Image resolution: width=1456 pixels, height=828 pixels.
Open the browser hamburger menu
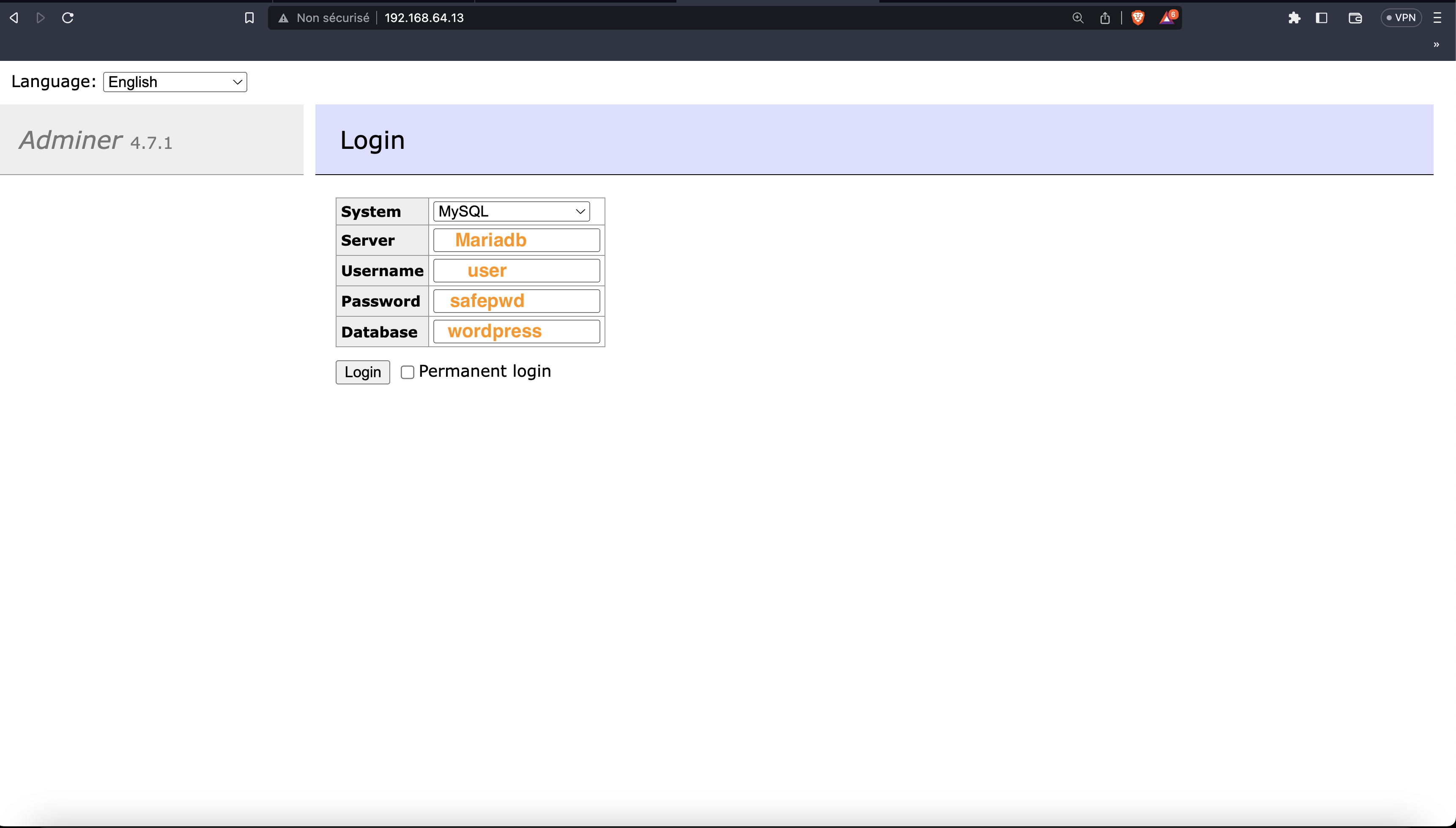[x=1437, y=18]
